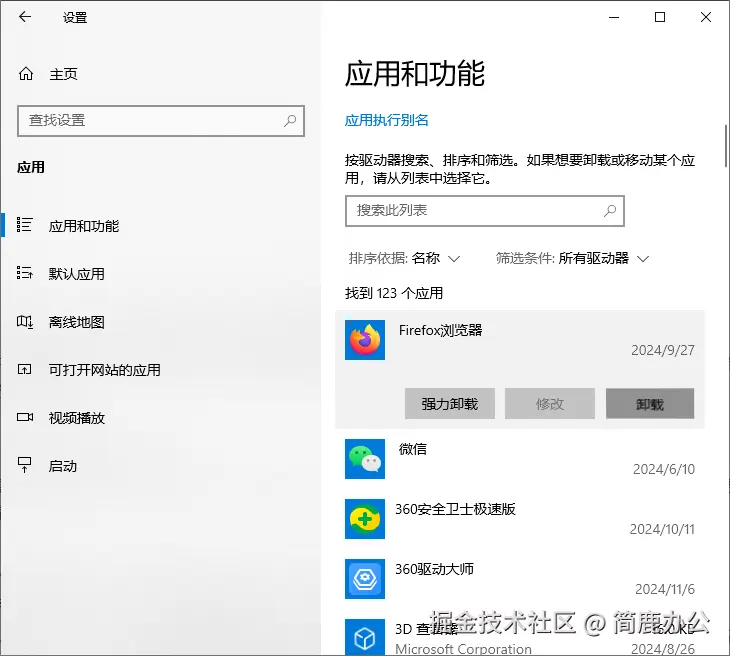Click the 2024/10/11 date text

pos(662,529)
